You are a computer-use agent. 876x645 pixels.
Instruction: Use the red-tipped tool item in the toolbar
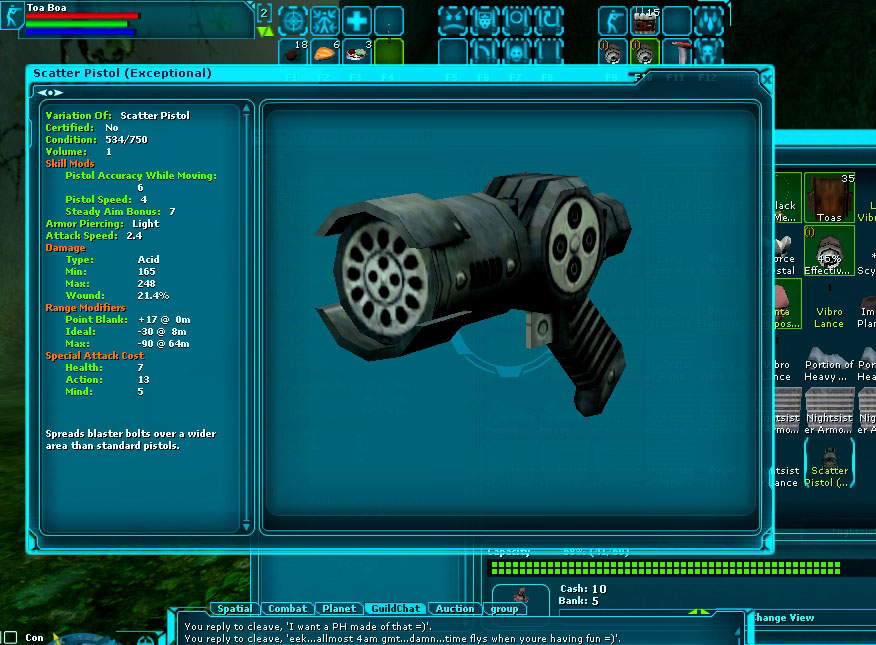pos(677,51)
